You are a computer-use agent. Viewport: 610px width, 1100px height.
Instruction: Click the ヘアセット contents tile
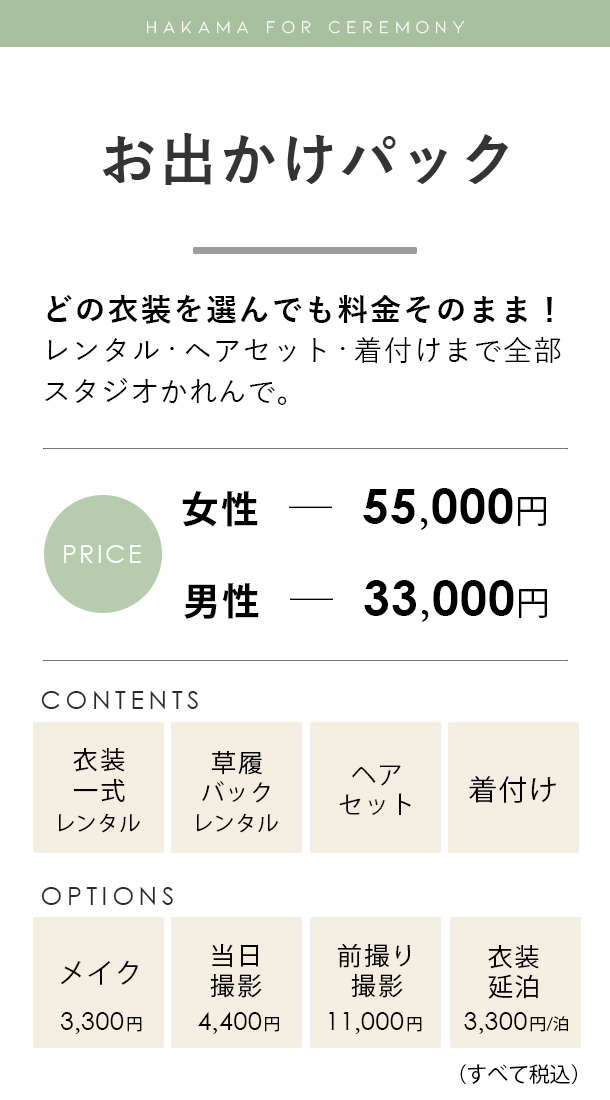click(x=375, y=787)
